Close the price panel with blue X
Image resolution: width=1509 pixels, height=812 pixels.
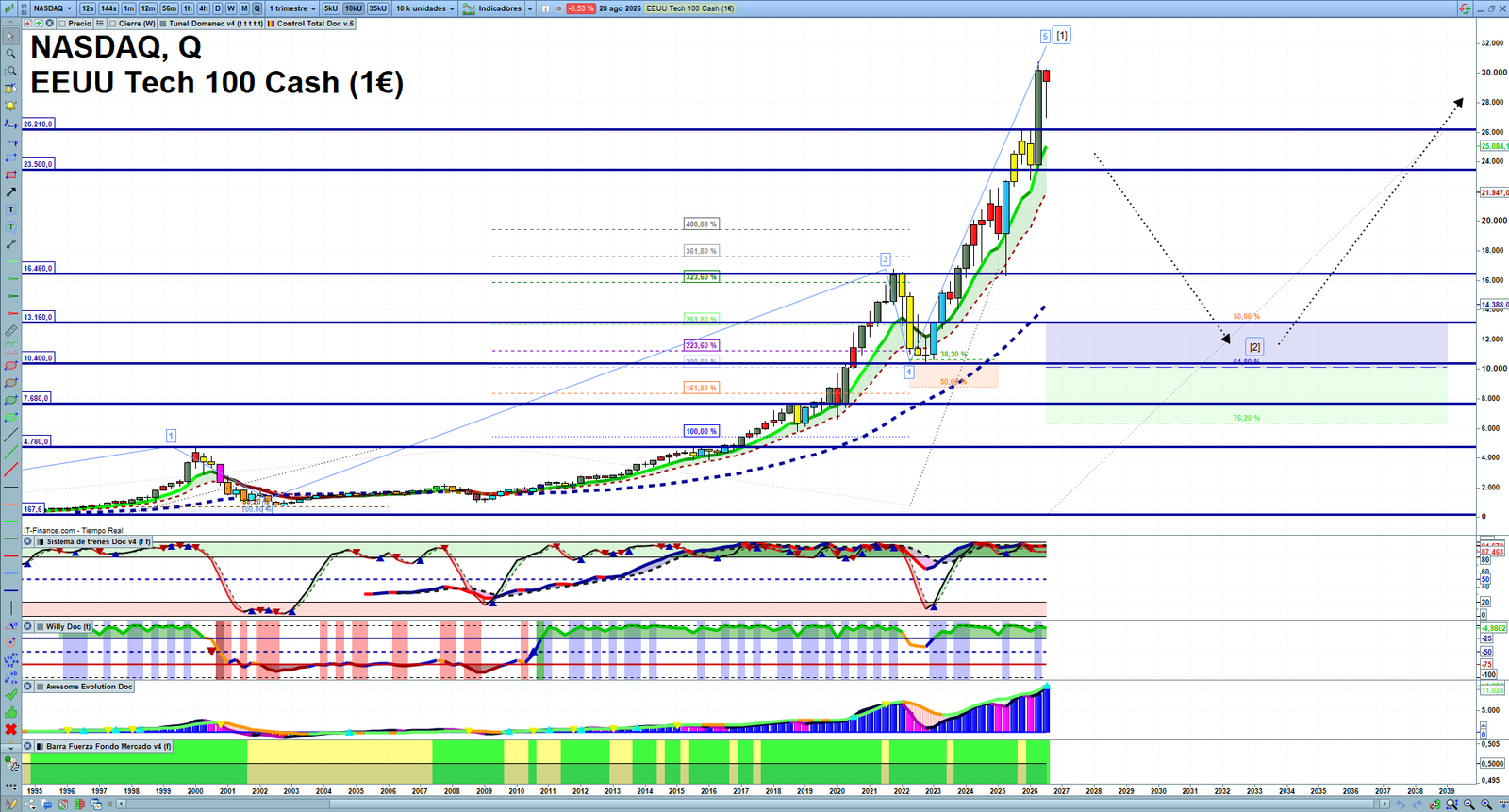click(49, 24)
